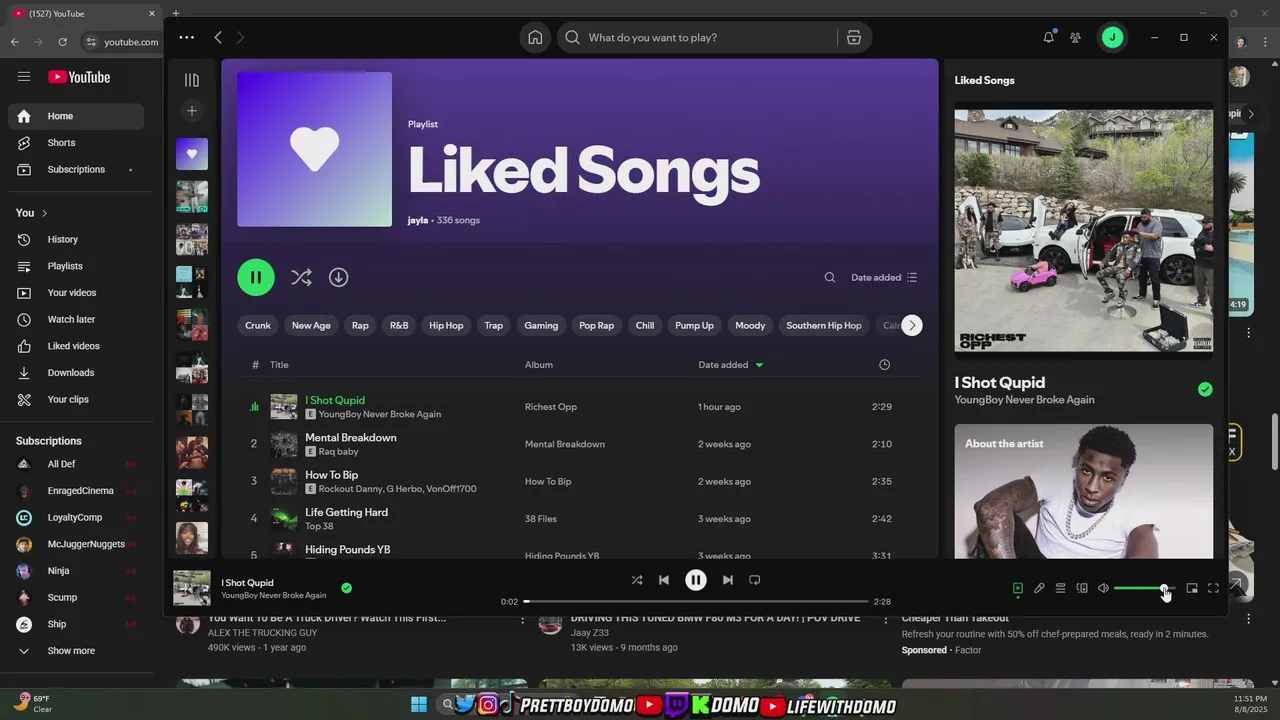Viewport: 1280px width, 720px height.
Task: Reload browser page
Action: [x=62, y=42]
